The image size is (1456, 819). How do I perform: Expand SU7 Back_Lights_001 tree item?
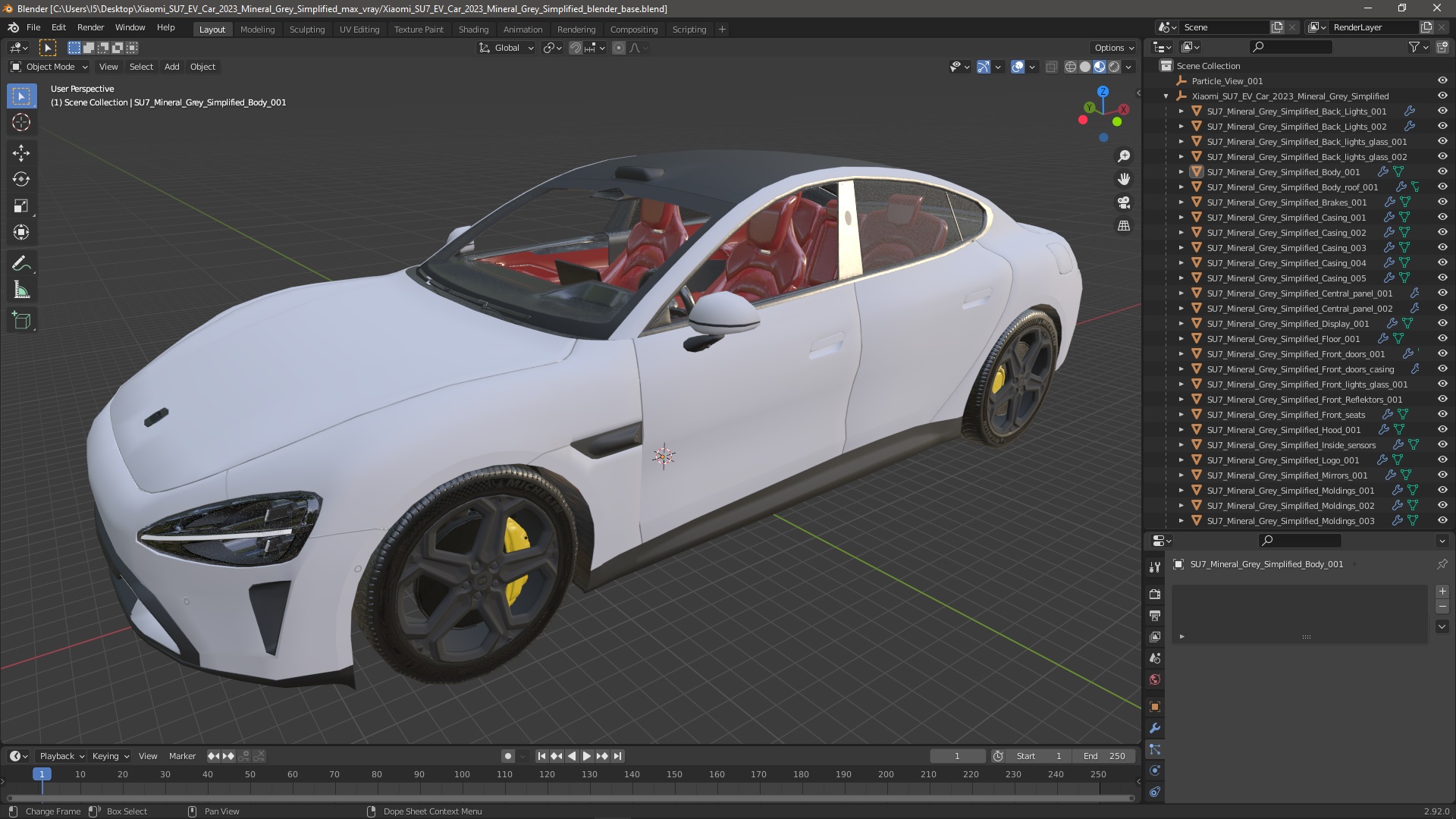pos(1181,111)
